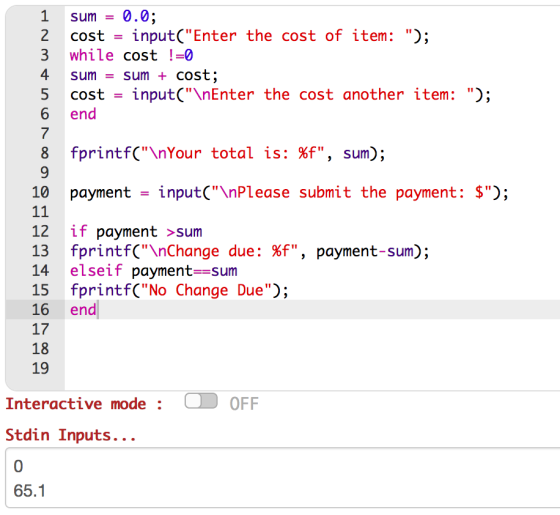
Task: Click the 'Change due' fprintf code
Action: [250, 251]
